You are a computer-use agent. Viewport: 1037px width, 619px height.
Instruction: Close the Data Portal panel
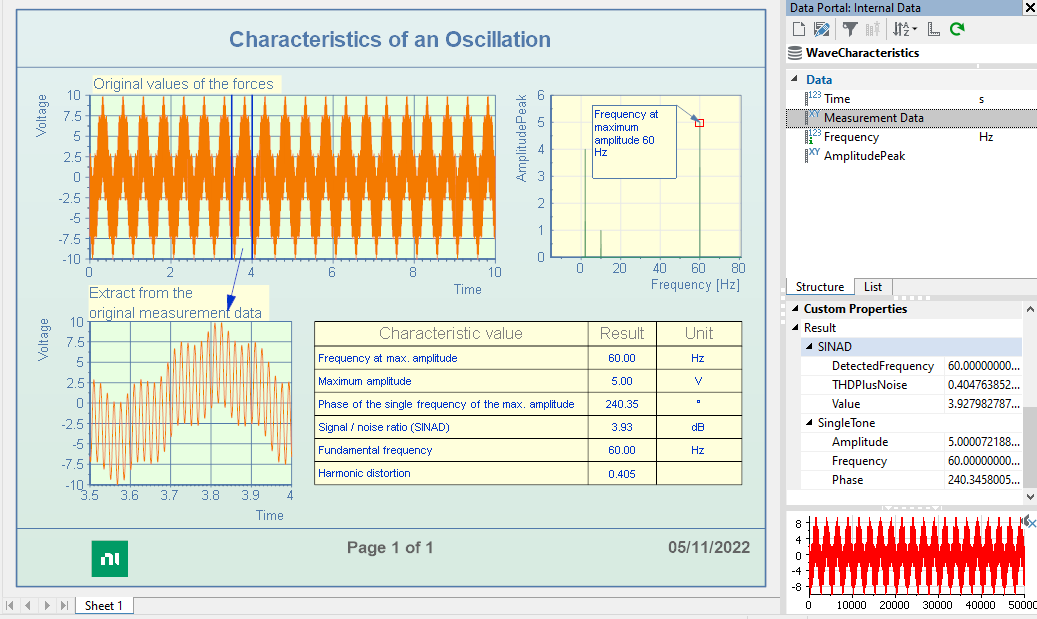1029,8
